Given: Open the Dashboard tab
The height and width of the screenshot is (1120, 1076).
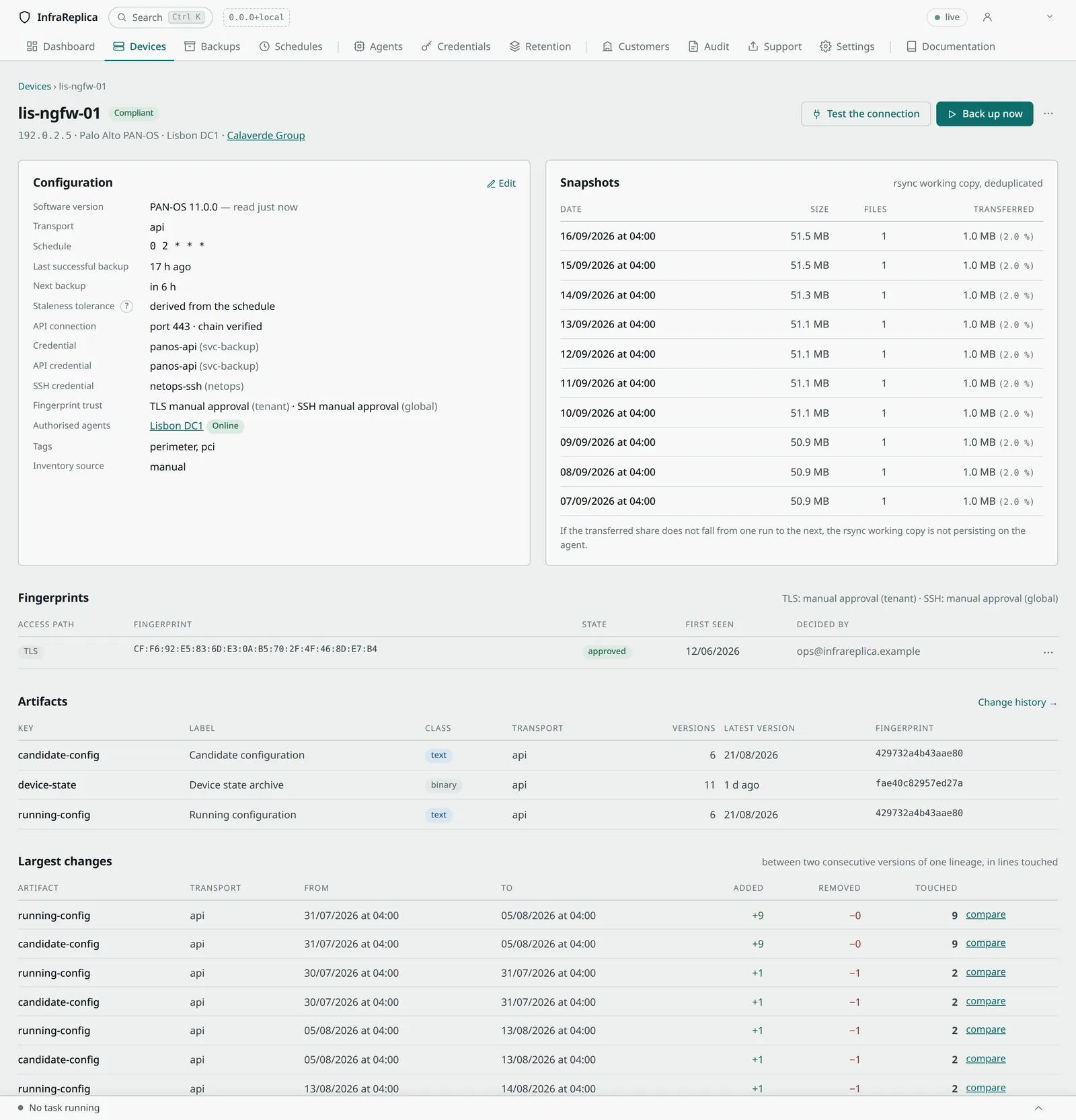Looking at the screenshot, I should pos(61,46).
